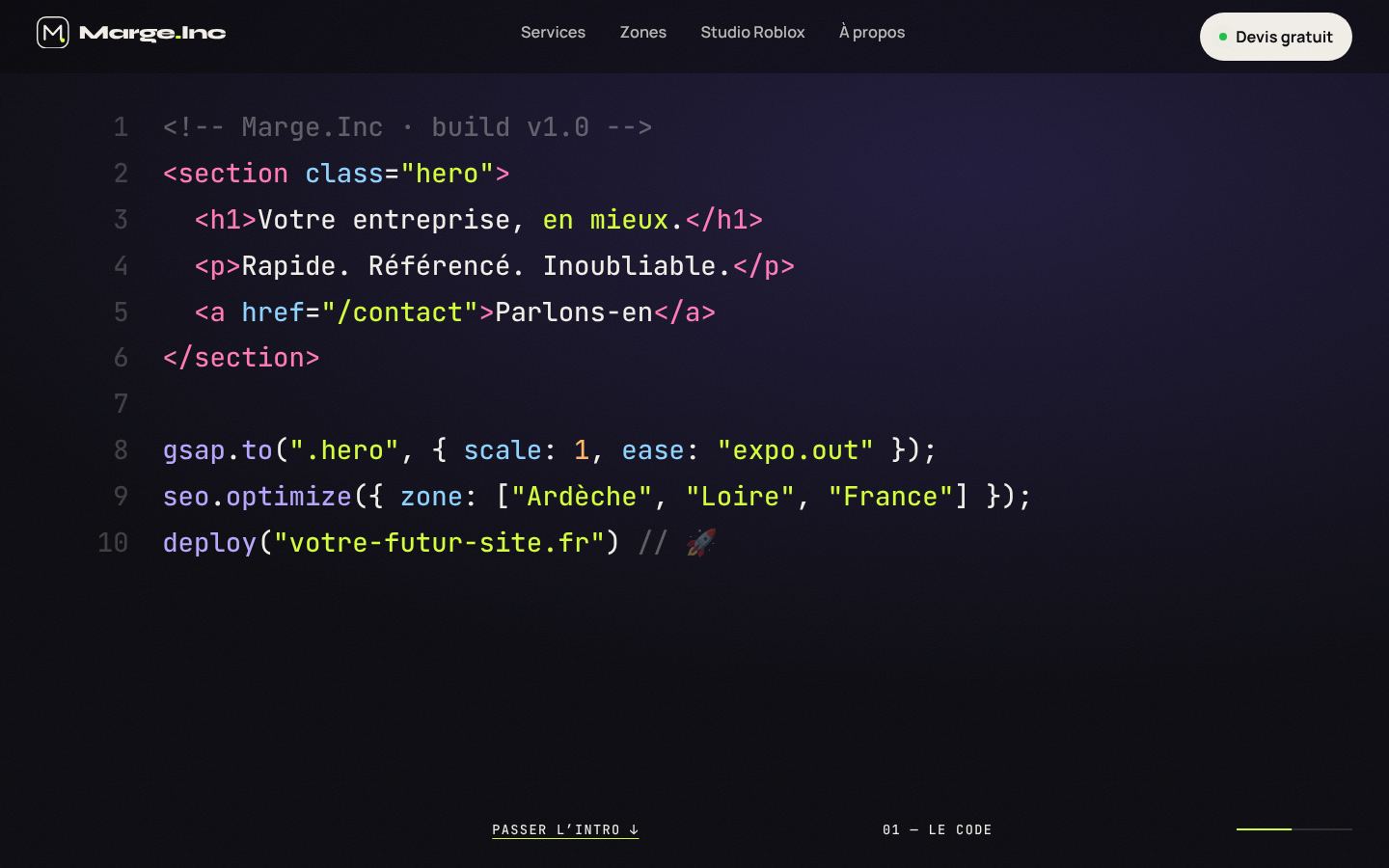Open the Services menu item

(x=553, y=32)
